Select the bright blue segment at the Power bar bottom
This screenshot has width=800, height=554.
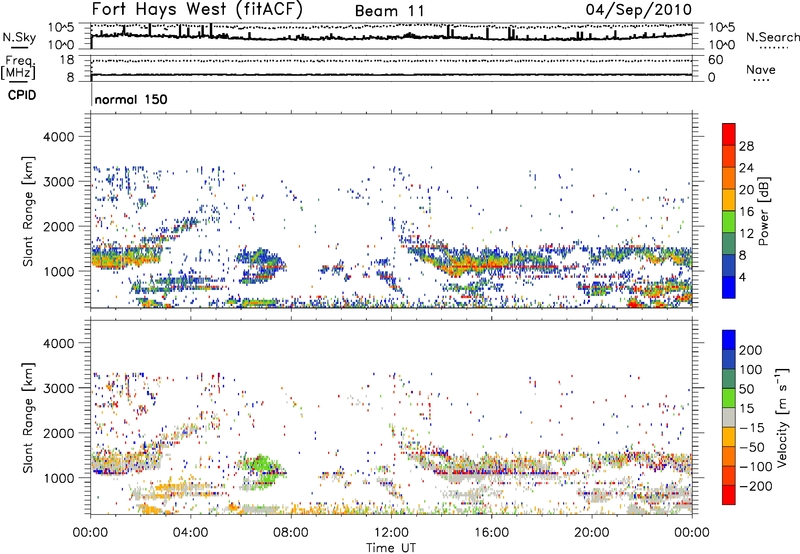[729, 287]
